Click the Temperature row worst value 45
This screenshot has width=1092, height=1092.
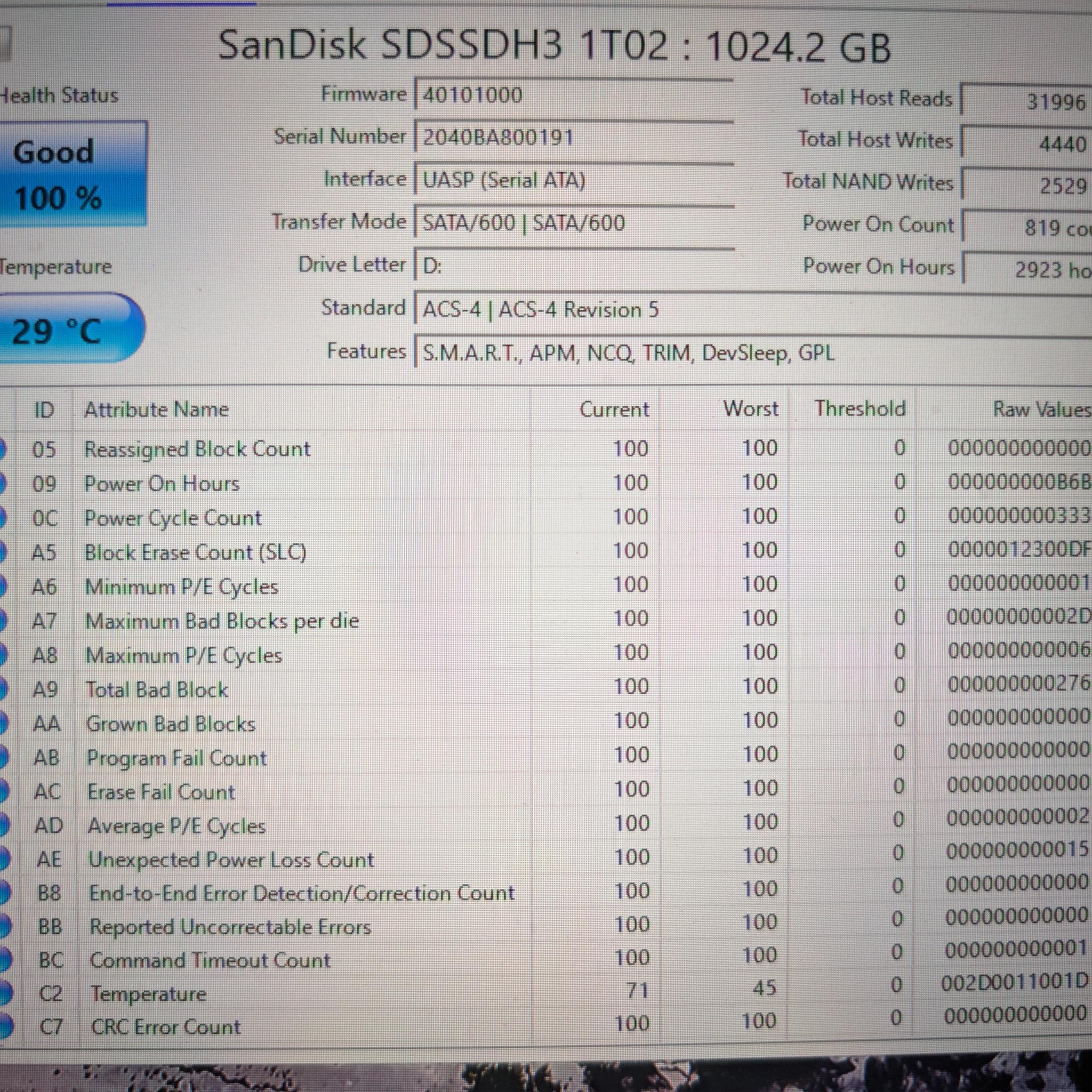pyautogui.click(x=764, y=988)
